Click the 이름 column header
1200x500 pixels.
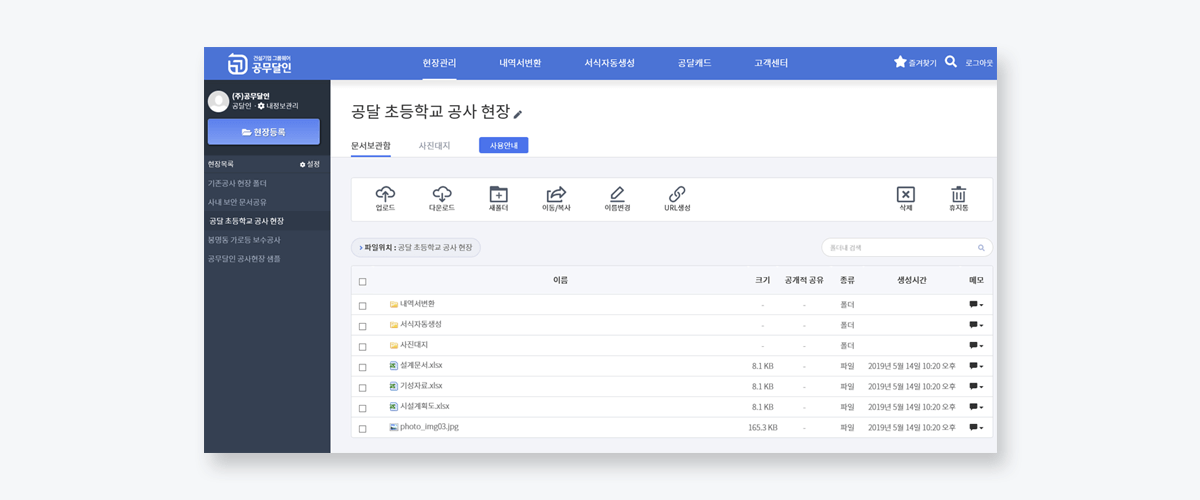click(x=560, y=281)
